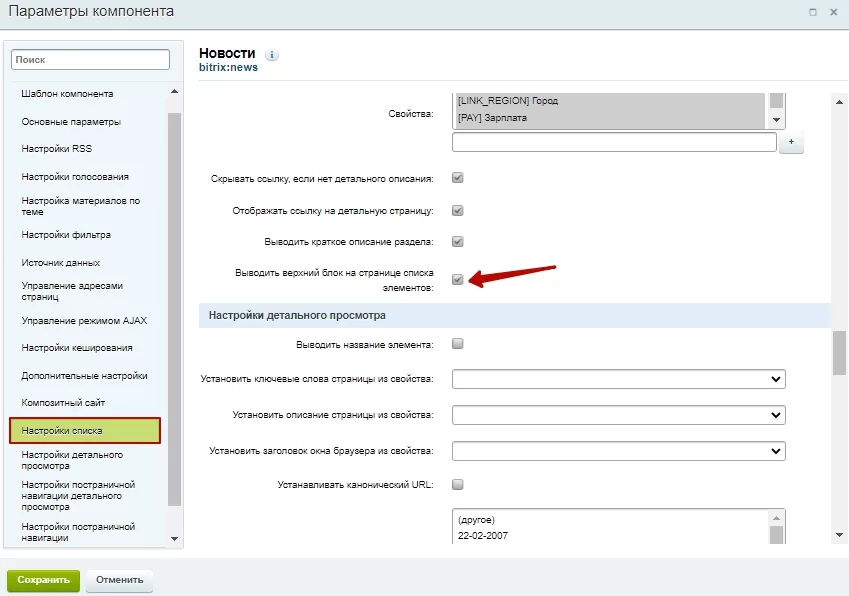This screenshot has height=596, width=849.
Task: Click the Сохранить button
Action: coord(43,580)
